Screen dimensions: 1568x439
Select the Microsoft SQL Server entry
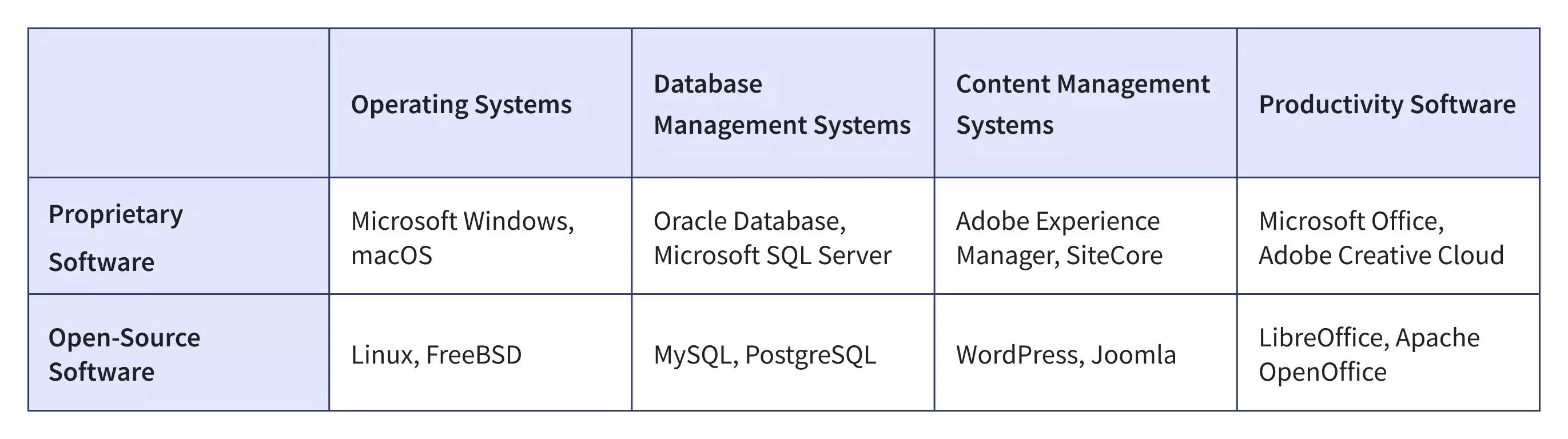772,256
